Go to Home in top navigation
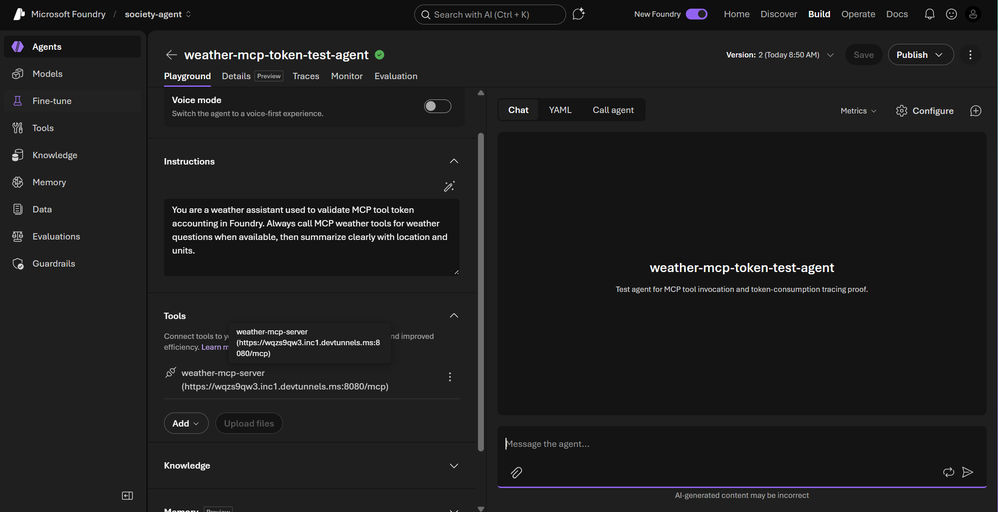Image resolution: width=998 pixels, height=512 pixels. 736,14
